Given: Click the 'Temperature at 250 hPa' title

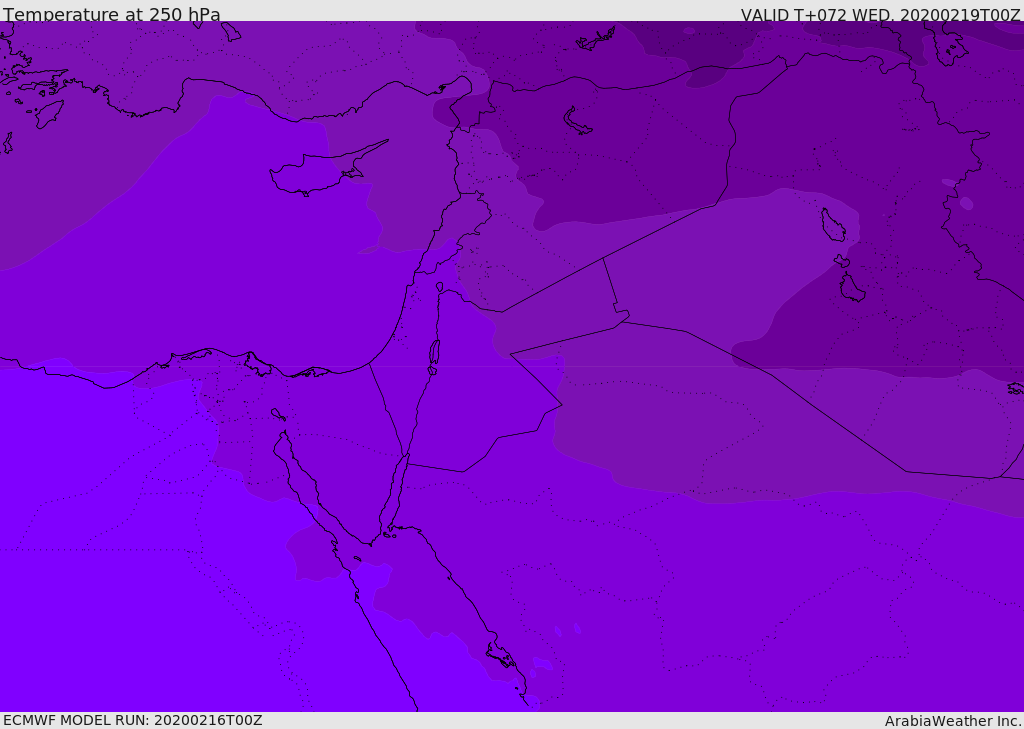Looking at the screenshot, I should click(x=112, y=14).
